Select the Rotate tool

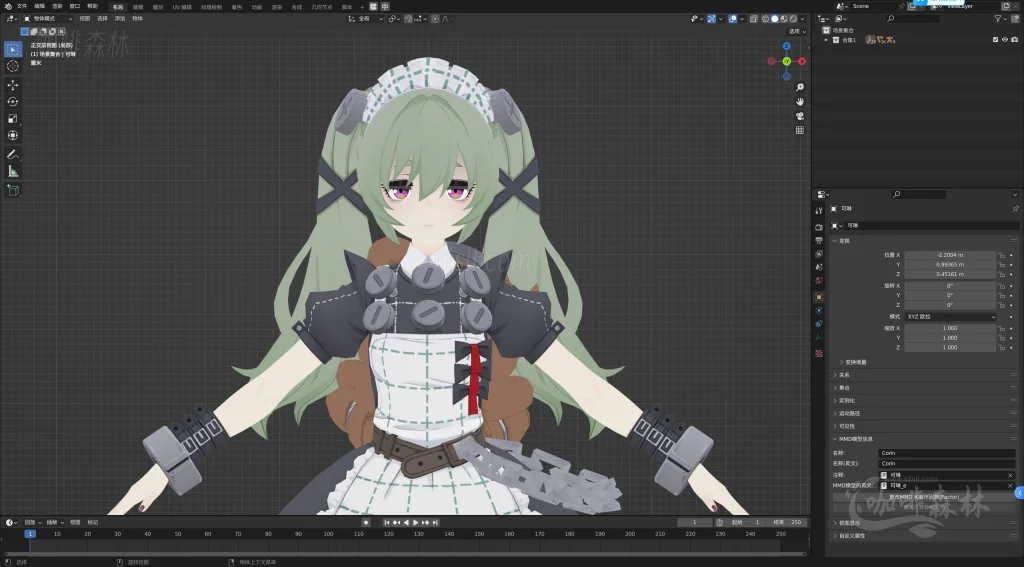click(x=12, y=102)
